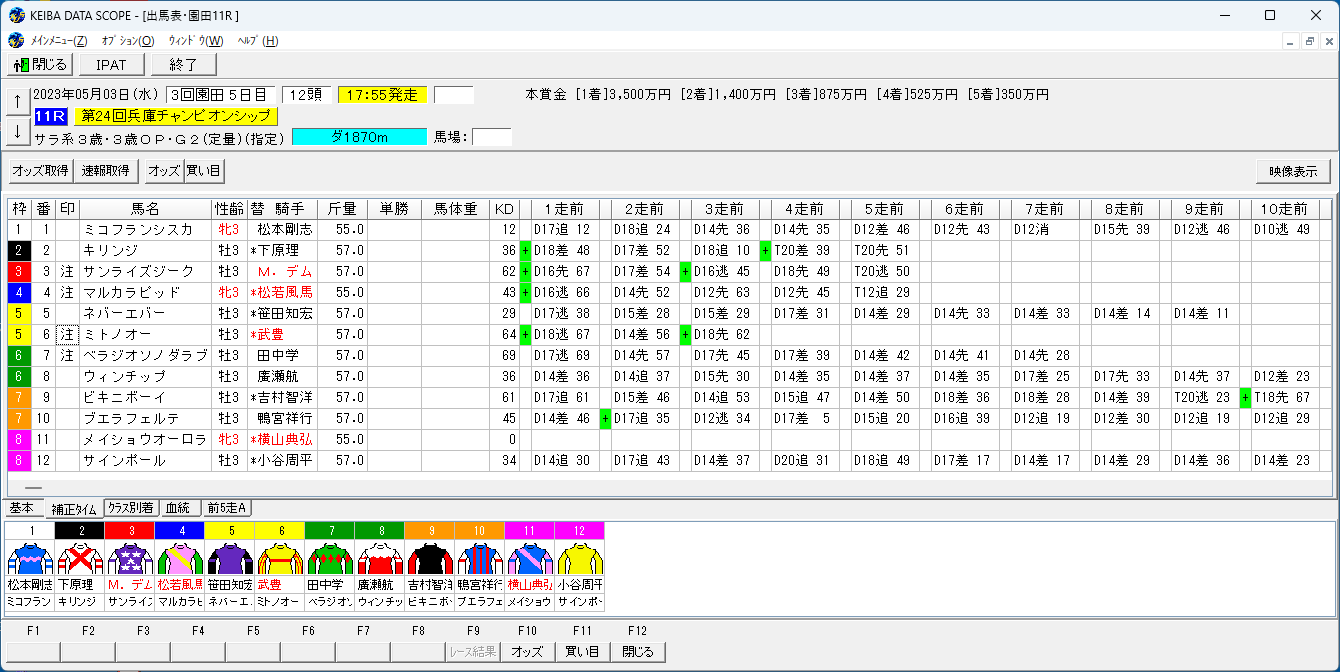Click the blue 11R race number label

(51, 116)
